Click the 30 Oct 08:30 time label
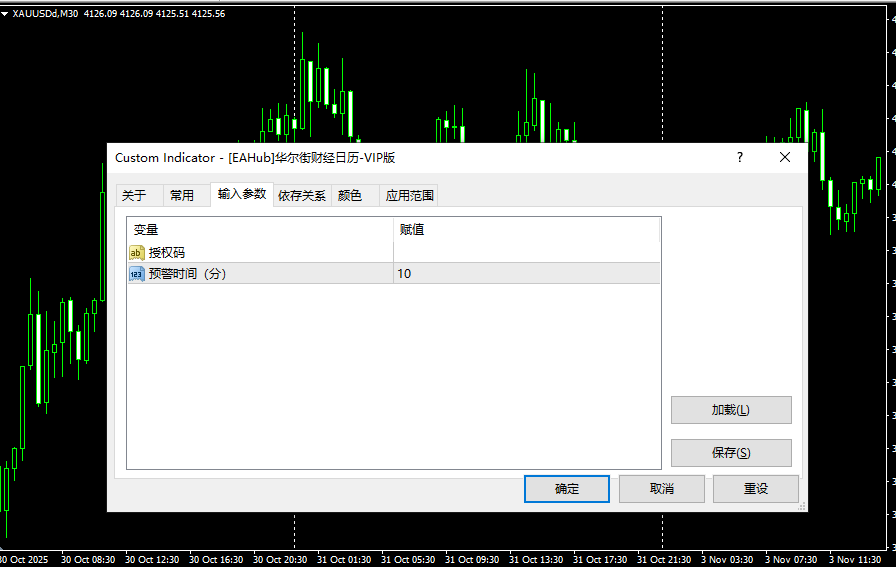This screenshot has height=567, width=896. (88, 560)
